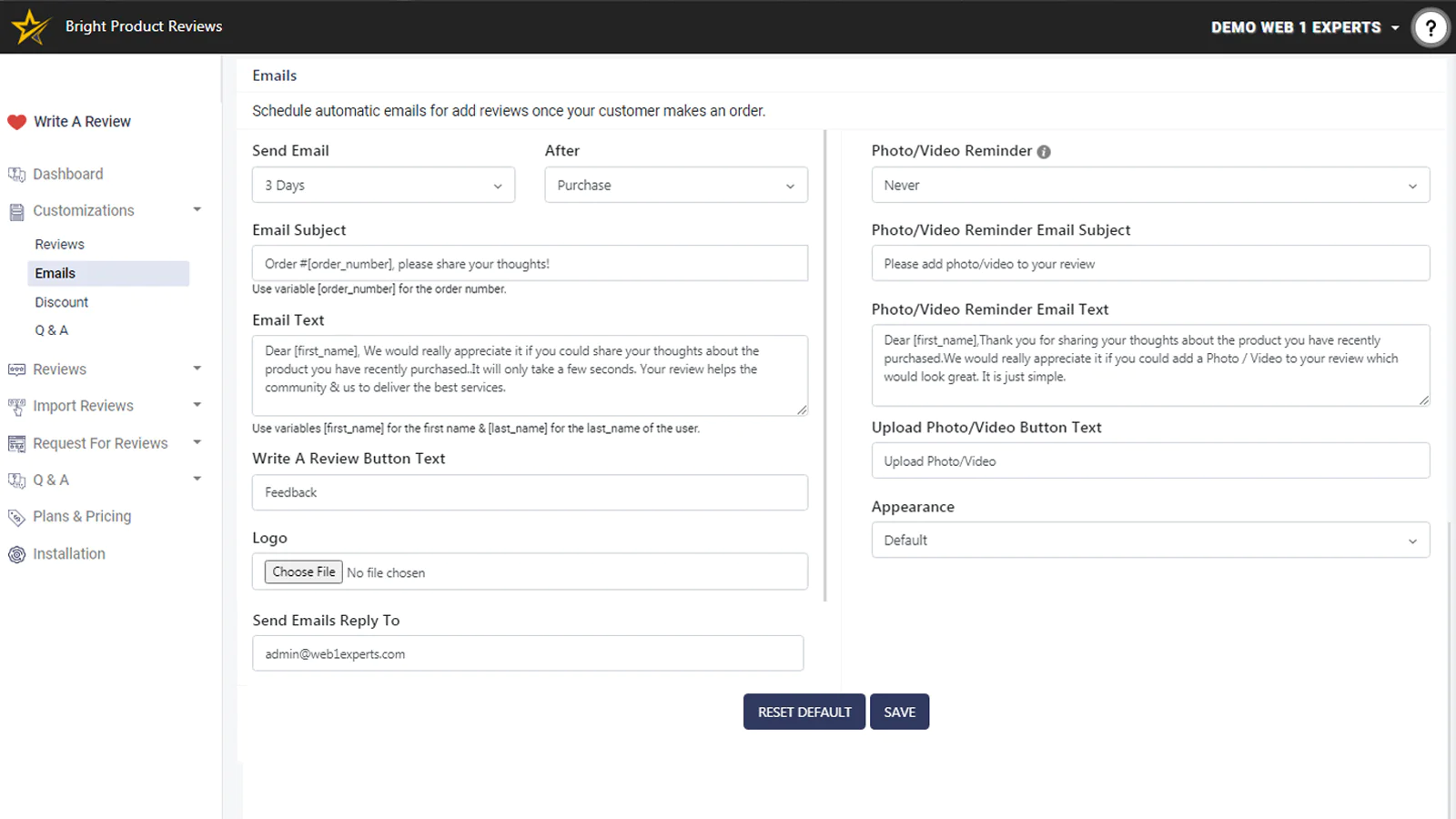Open the After Purchase dropdown

675,186
